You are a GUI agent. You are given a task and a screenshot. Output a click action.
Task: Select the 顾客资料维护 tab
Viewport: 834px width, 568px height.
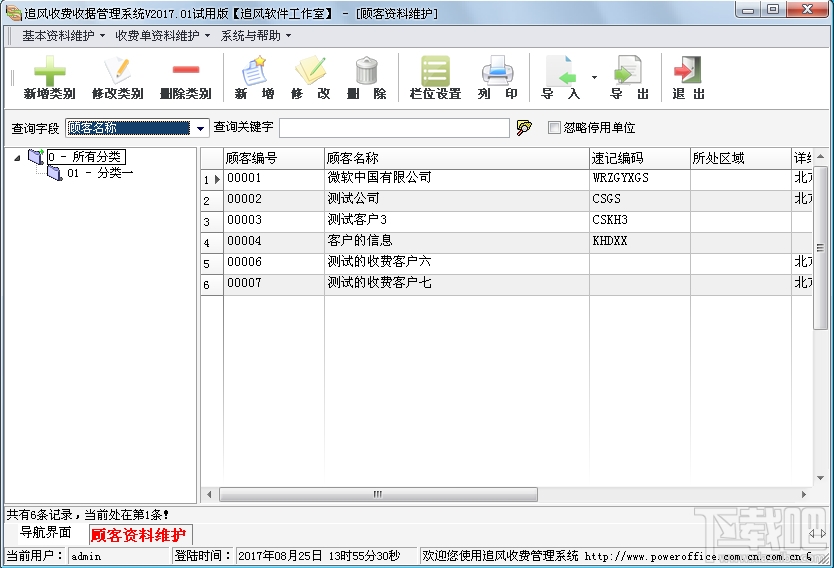pyautogui.click(x=138, y=535)
